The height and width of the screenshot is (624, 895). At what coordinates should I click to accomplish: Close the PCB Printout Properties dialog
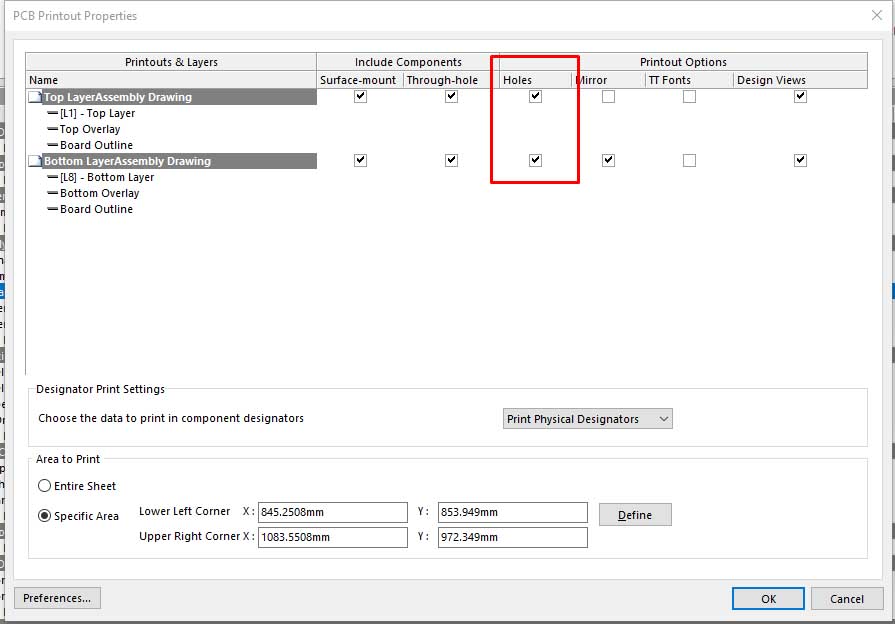[877, 15]
